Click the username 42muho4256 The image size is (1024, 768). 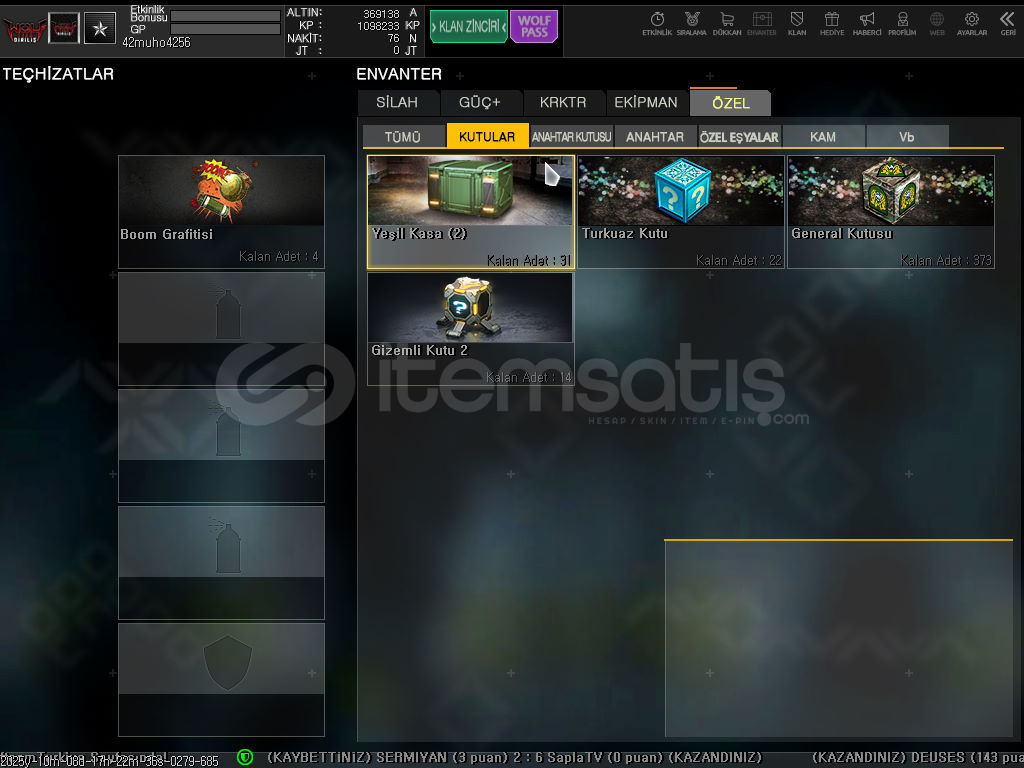156,43
